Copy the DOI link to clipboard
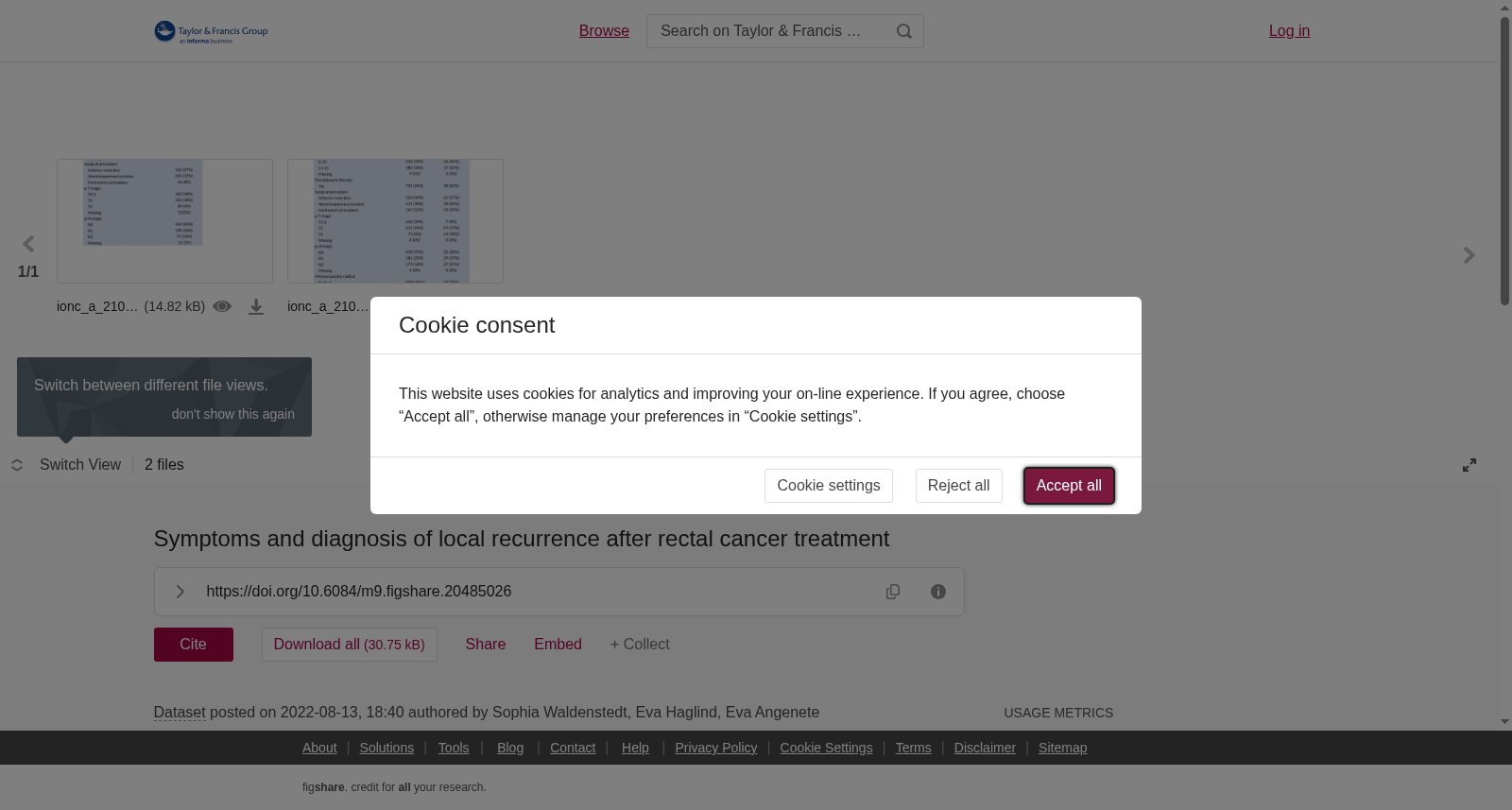This screenshot has width=1512, height=810. pyautogui.click(x=893, y=592)
